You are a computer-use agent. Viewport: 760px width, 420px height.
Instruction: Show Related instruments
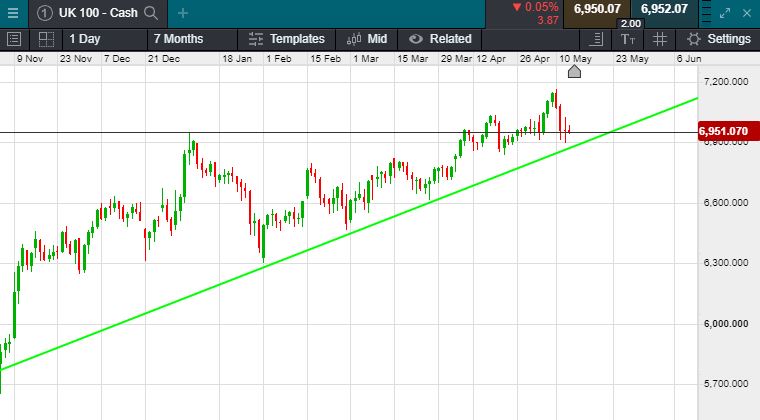point(440,39)
